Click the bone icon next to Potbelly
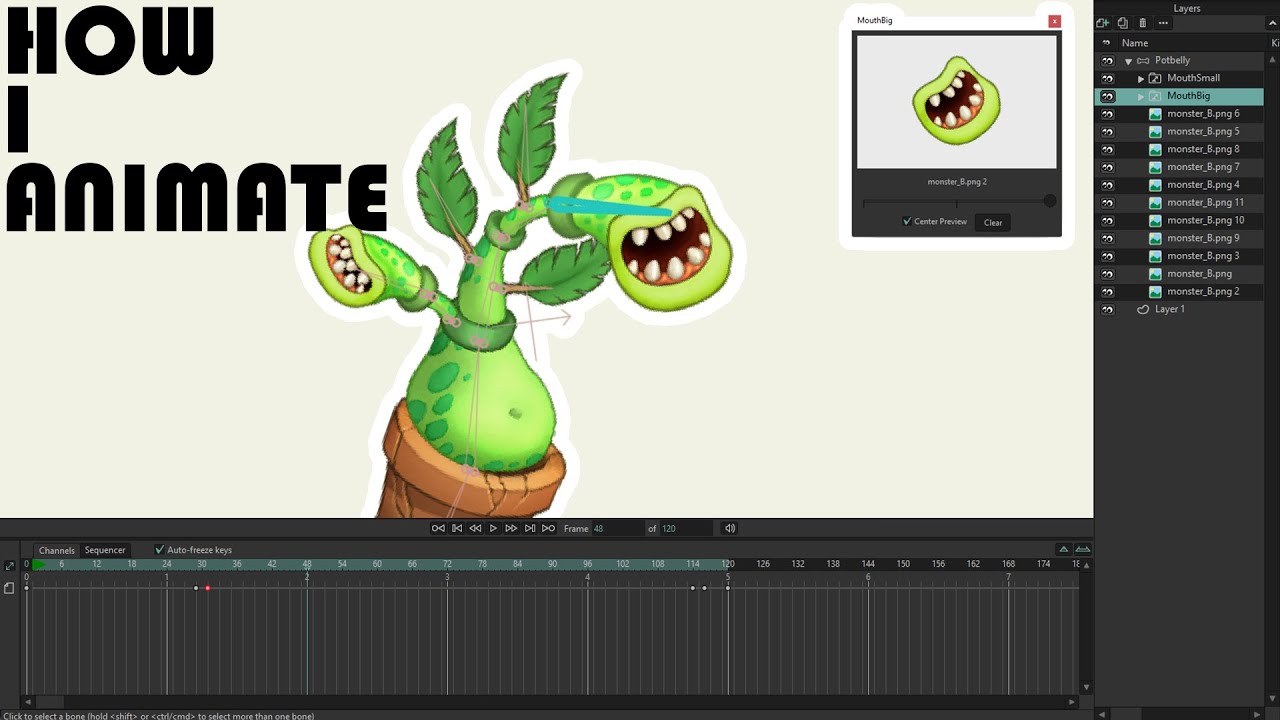 click(1143, 60)
